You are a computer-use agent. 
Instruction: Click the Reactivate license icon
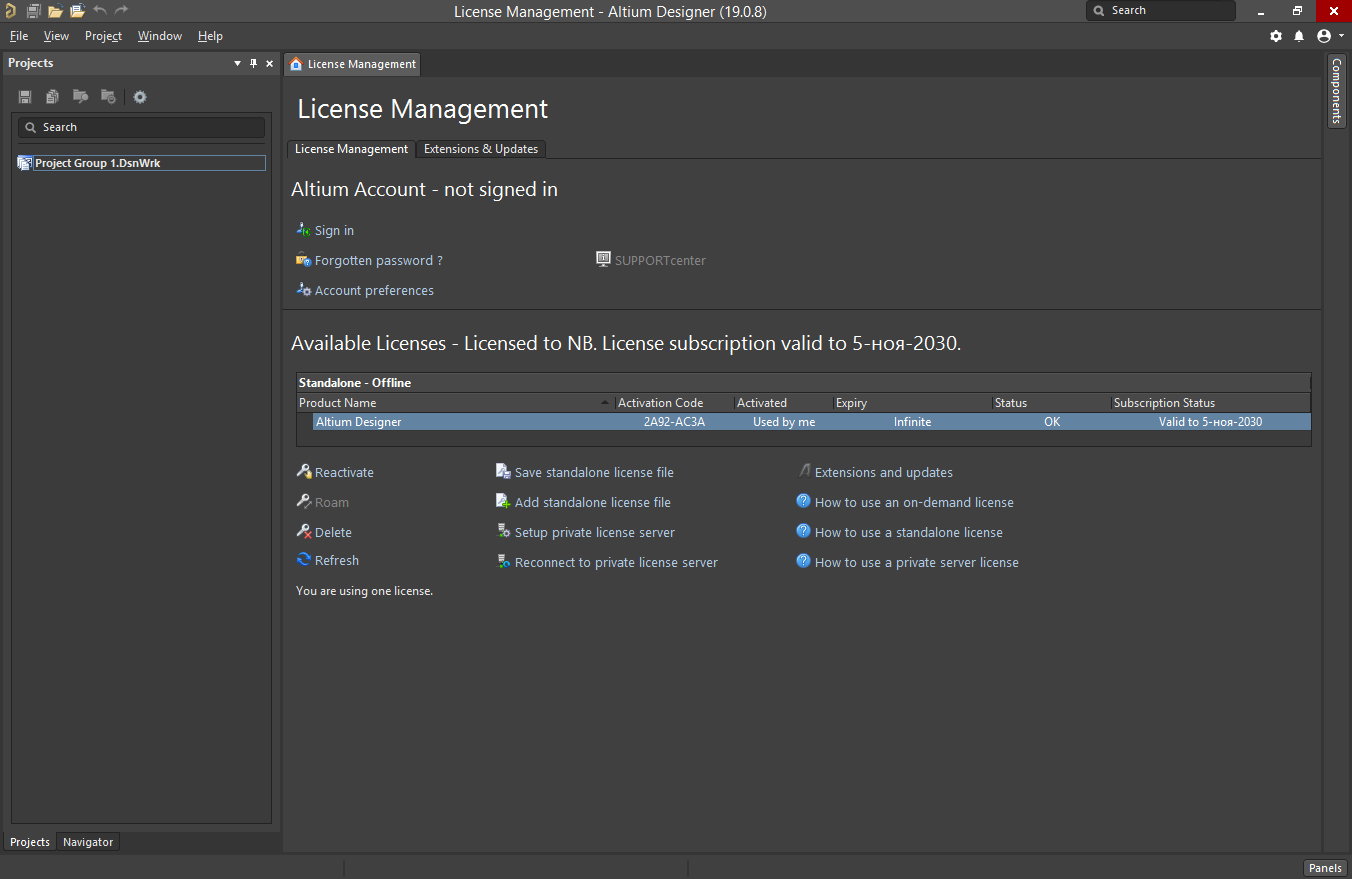pos(304,471)
